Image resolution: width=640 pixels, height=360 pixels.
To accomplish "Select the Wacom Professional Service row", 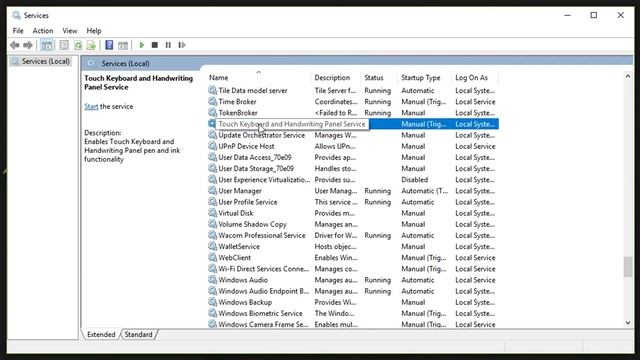I will (x=353, y=235).
